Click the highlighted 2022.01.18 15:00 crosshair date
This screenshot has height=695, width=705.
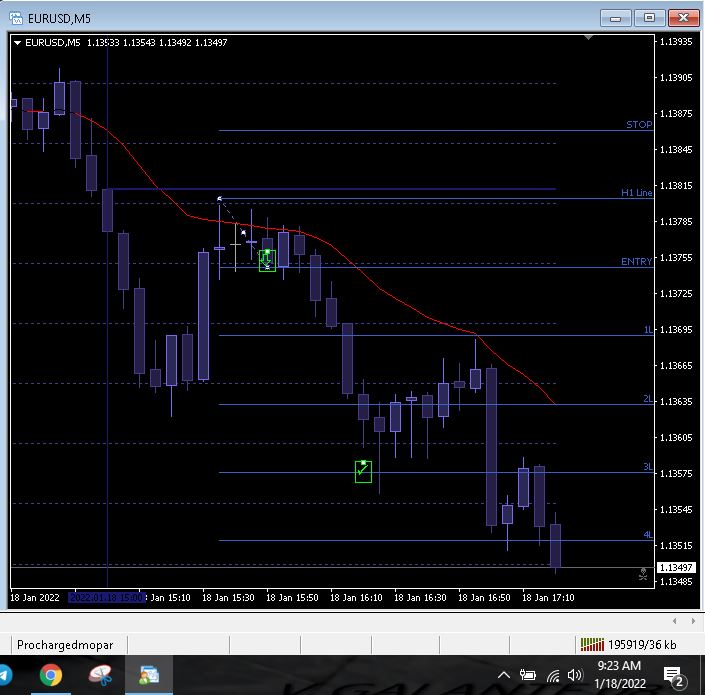pos(107,597)
